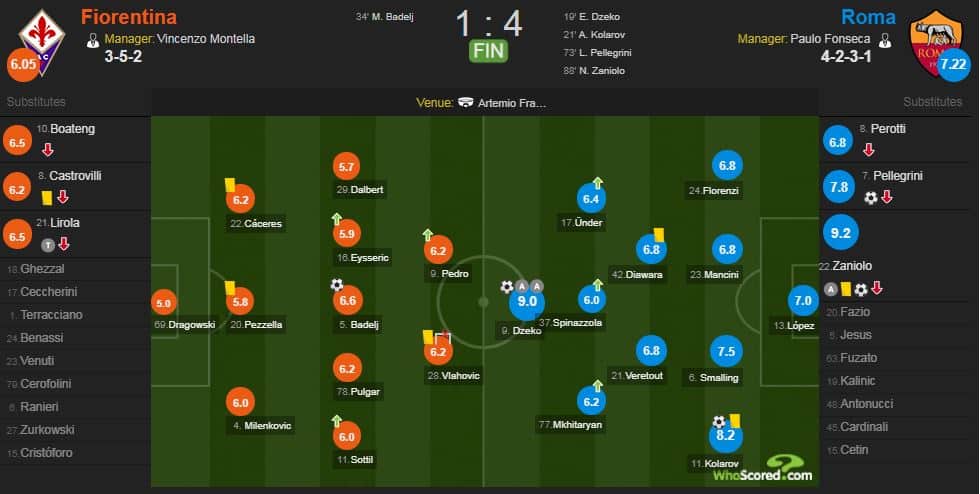Open the Roma team name link
980x494 pixels.
(x=868, y=17)
